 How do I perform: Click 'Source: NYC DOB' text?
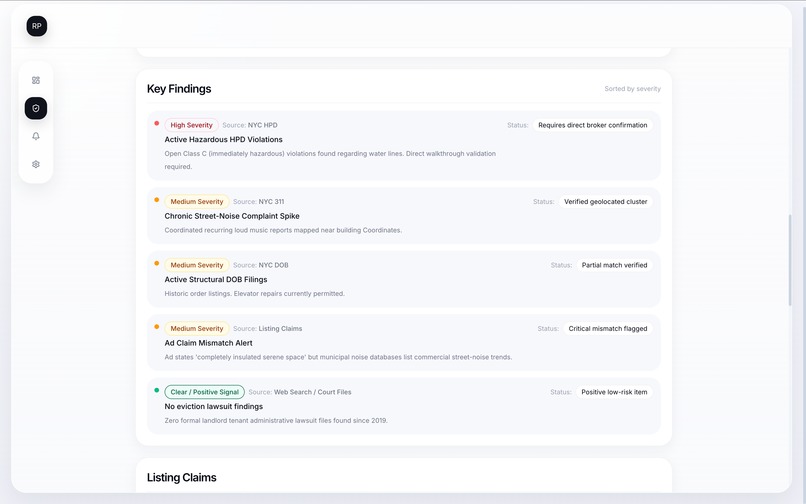click(x=261, y=265)
